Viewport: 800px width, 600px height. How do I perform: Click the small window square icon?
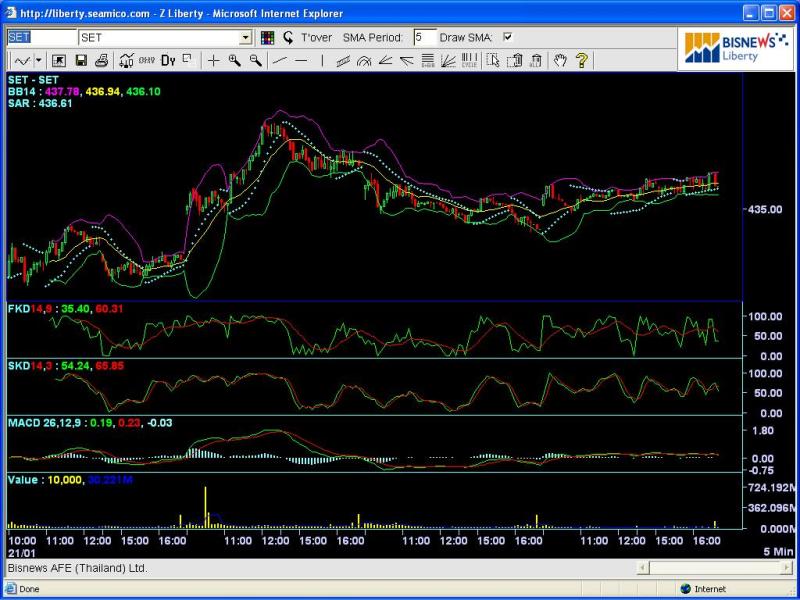[188, 60]
